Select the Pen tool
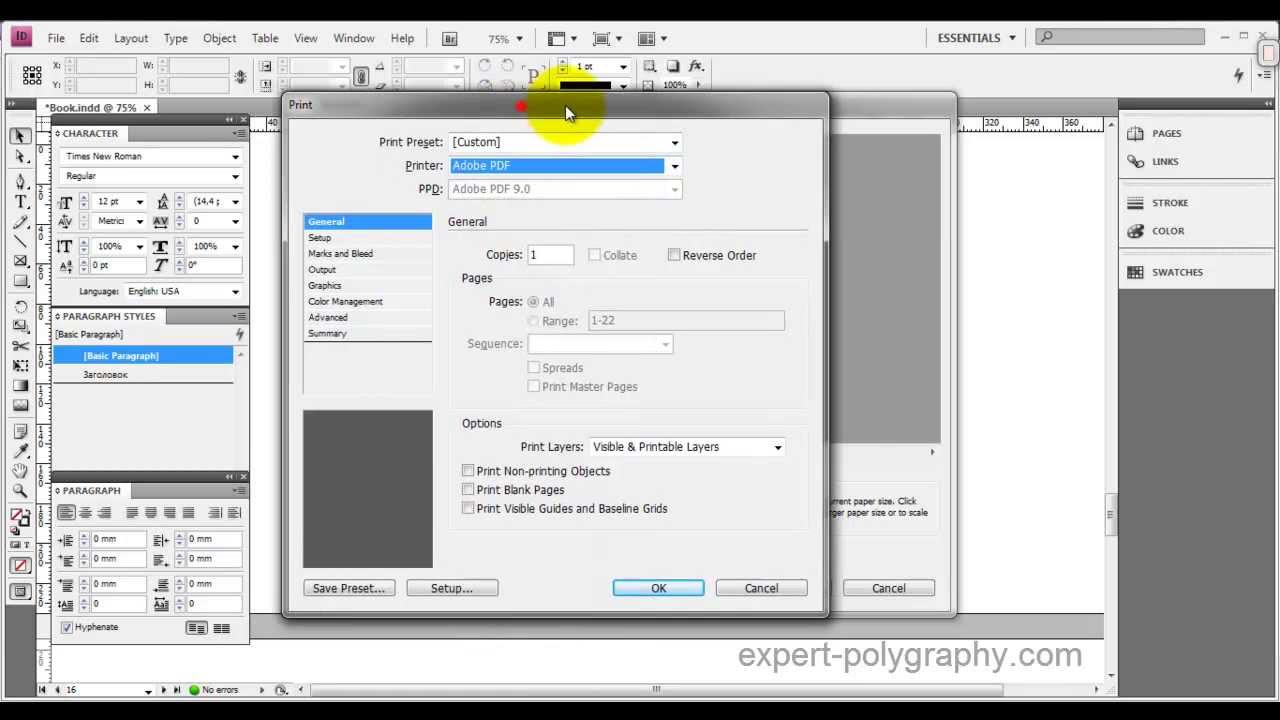Viewport: 1280px width, 720px height. point(20,181)
